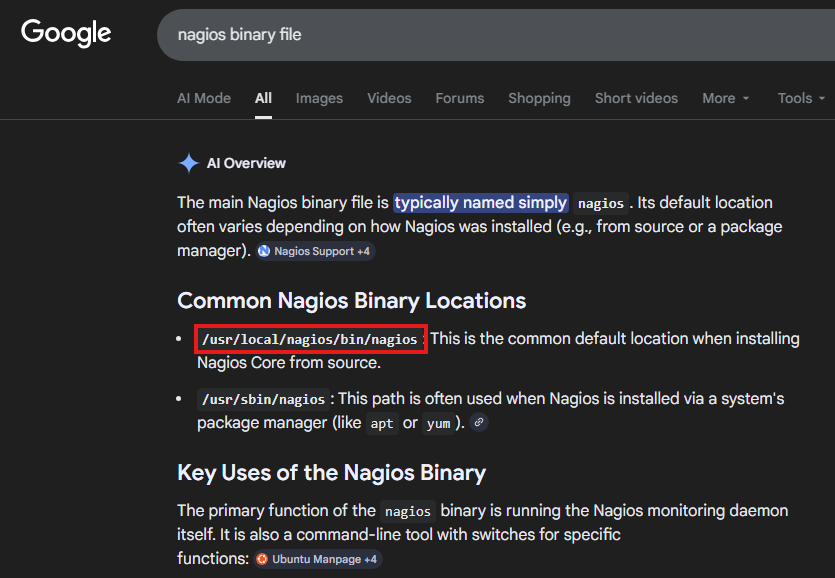Viewport: 835px width, 578px height.
Task: Select the All results tab
Action: click(x=263, y=98)
